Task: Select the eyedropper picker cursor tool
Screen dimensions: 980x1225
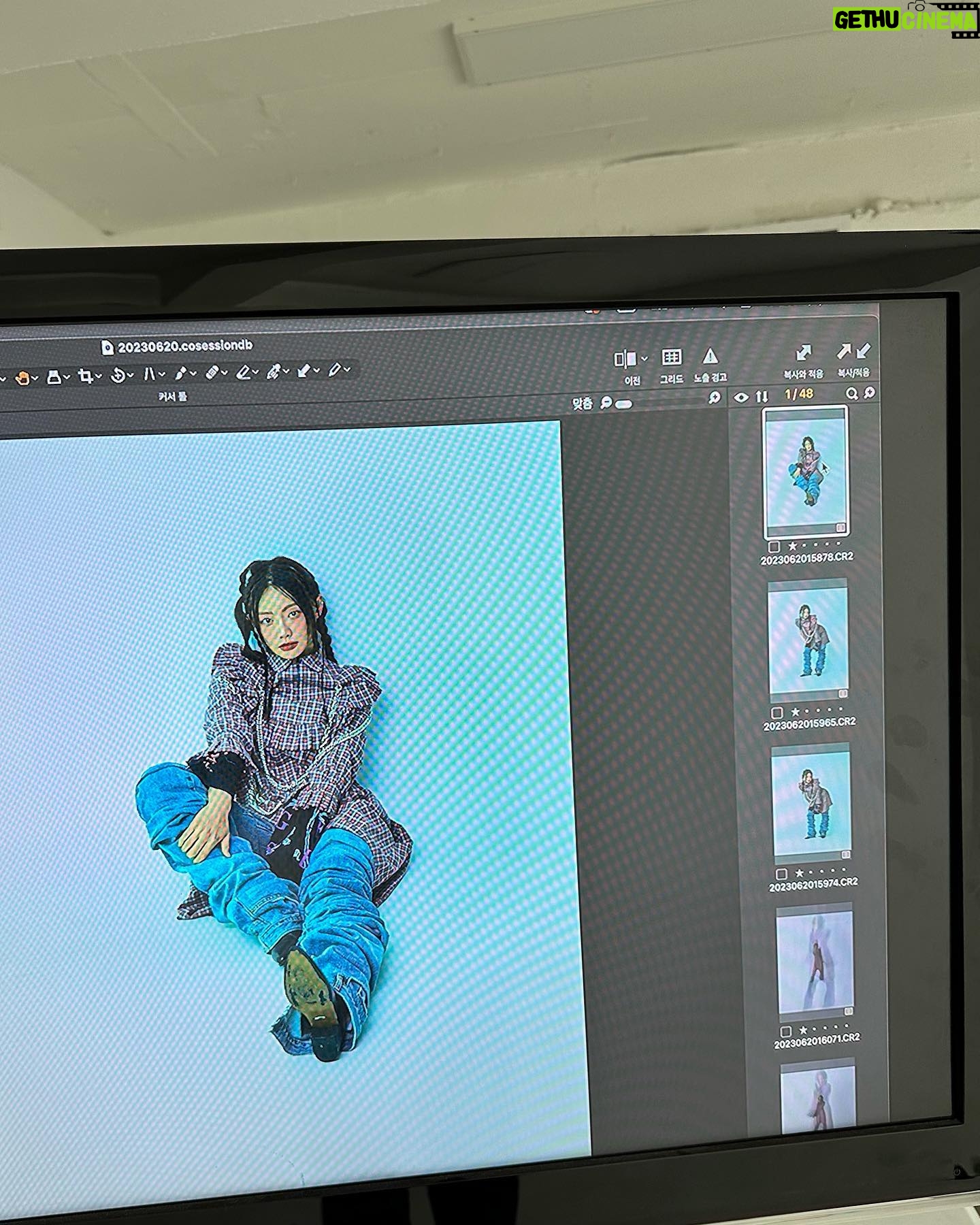Action: [181, 373]
